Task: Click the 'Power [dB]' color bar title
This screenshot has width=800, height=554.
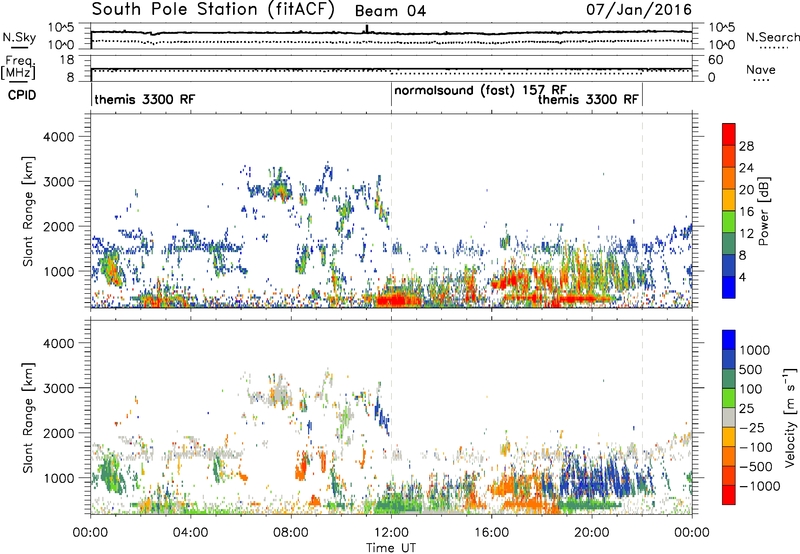Action: [763, 211]
